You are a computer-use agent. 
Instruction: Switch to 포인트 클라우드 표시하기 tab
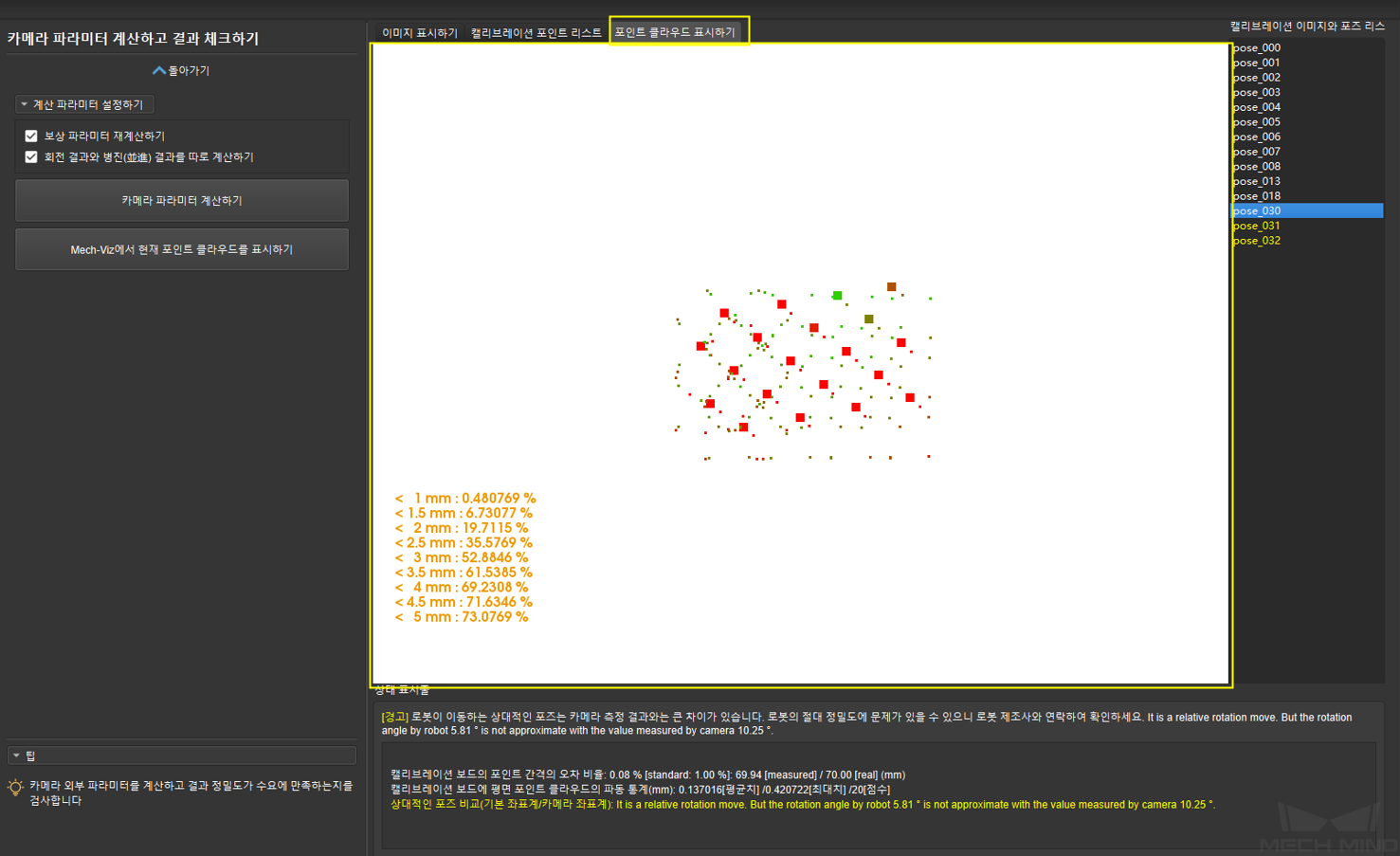pos(675,31)
